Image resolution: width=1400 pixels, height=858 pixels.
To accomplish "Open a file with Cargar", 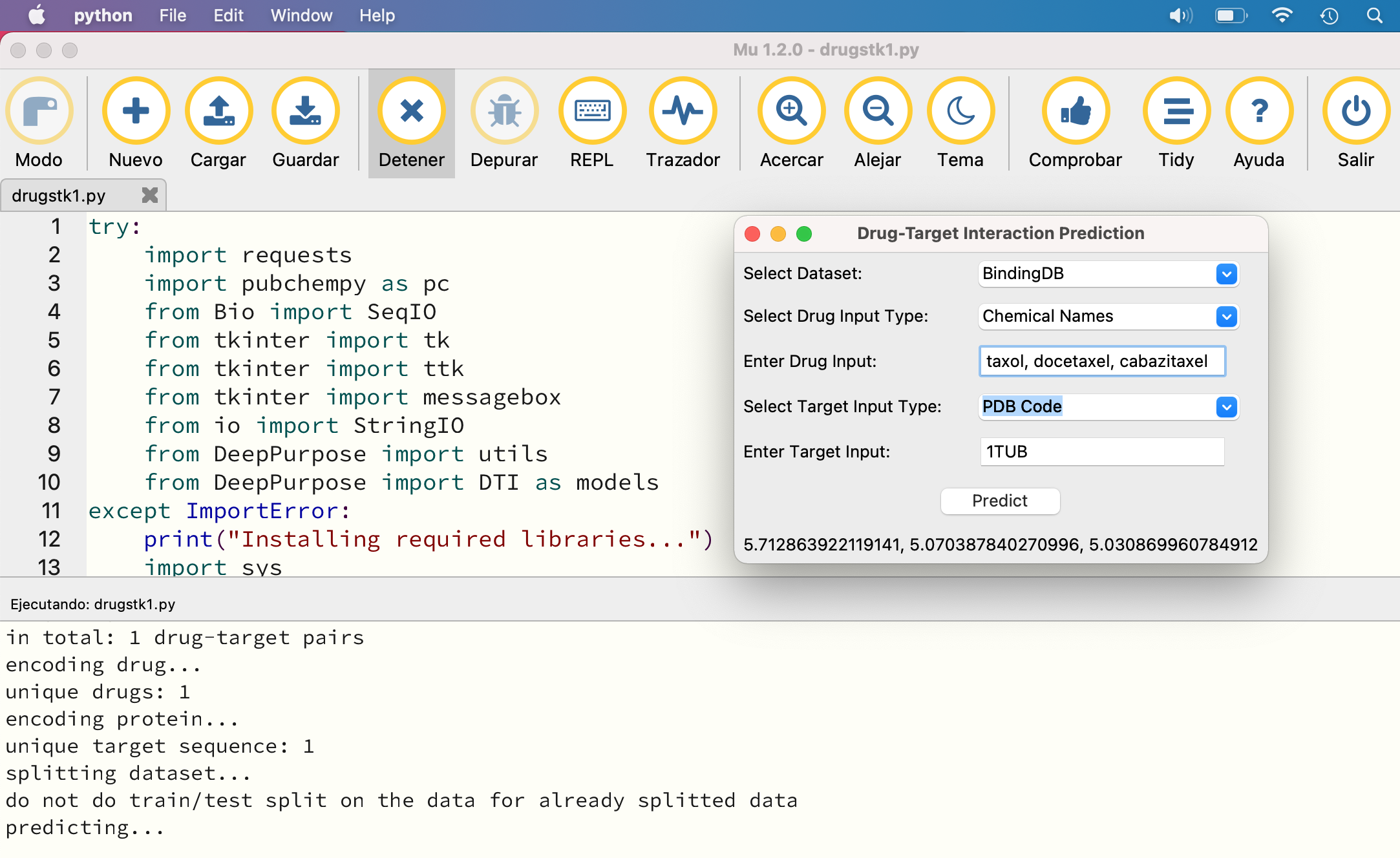I will 218,111.
